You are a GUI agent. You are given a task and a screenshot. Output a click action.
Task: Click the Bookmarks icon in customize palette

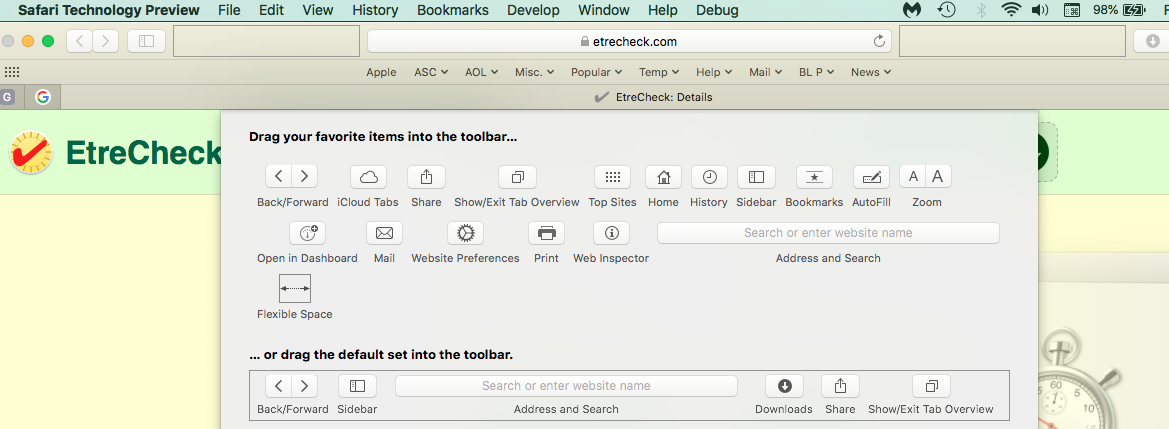coord(814,177)
